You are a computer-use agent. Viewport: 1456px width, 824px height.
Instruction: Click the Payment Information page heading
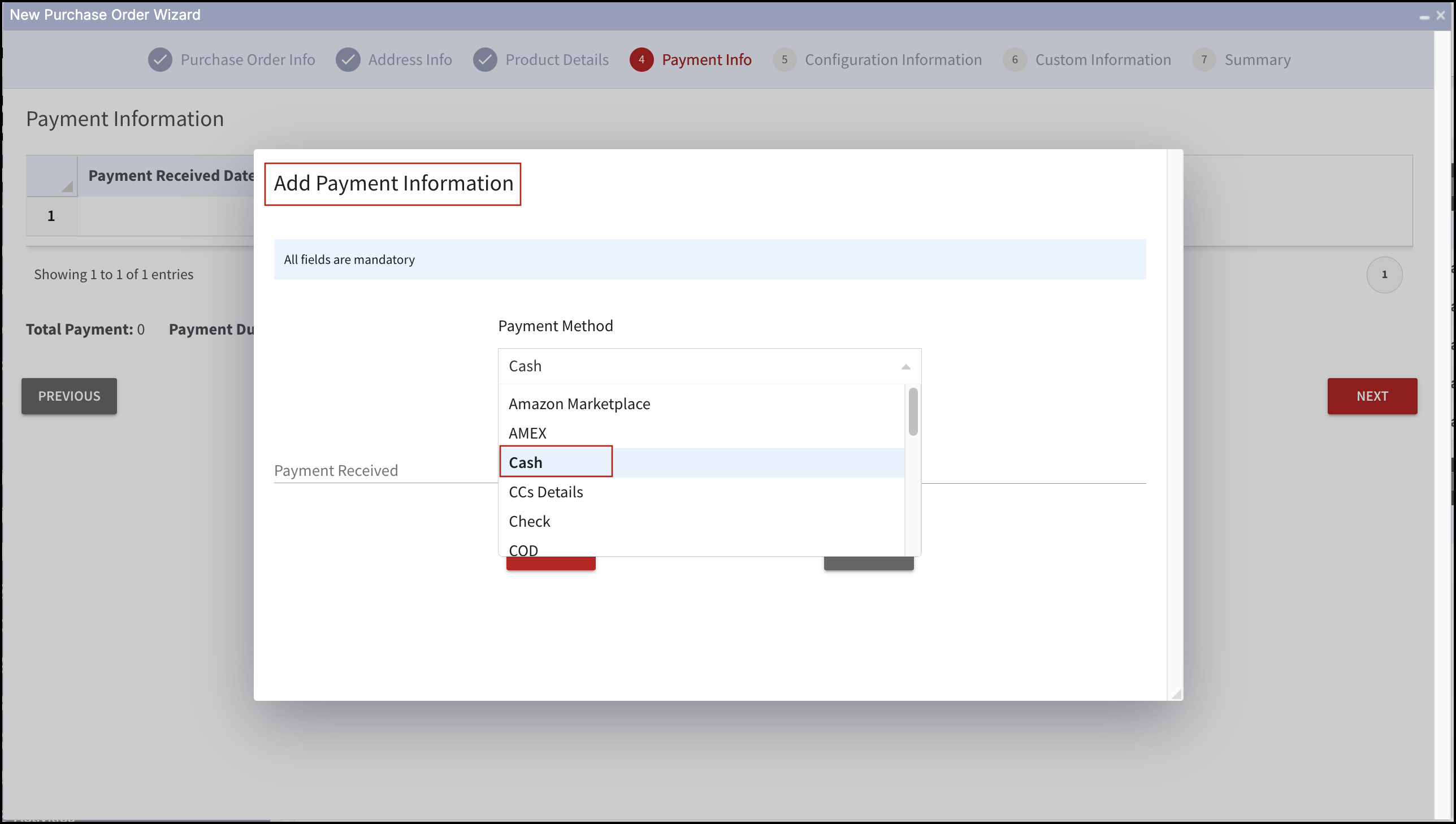(125, 119)
